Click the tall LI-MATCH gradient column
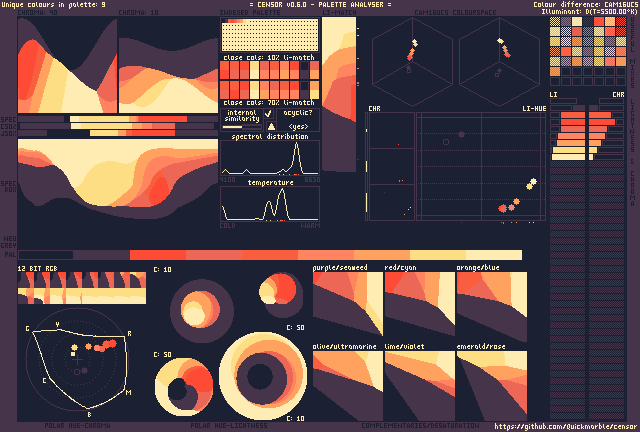This screenshot has height=432, width=640. [339, 94]
